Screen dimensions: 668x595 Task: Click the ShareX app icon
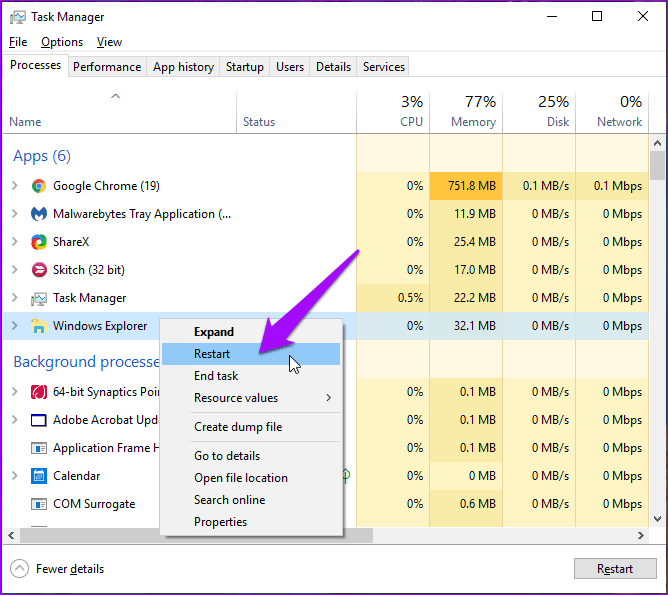coord(39,242)
